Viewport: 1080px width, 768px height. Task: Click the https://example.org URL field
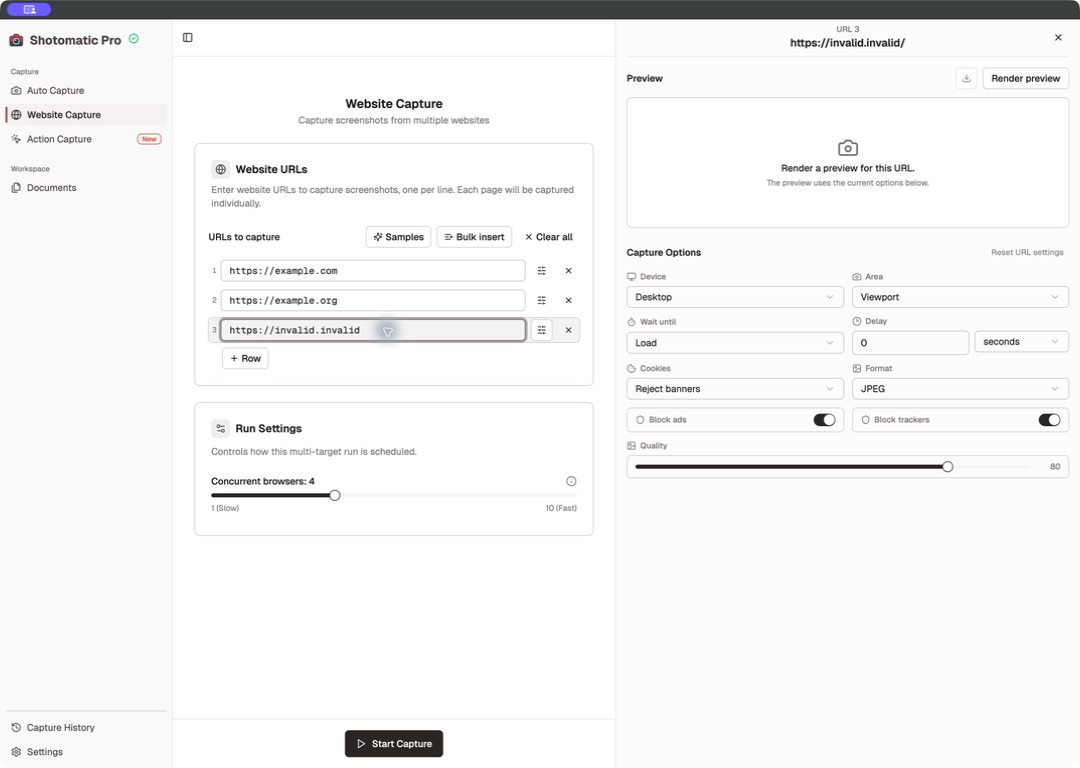[x=373, y=300]
